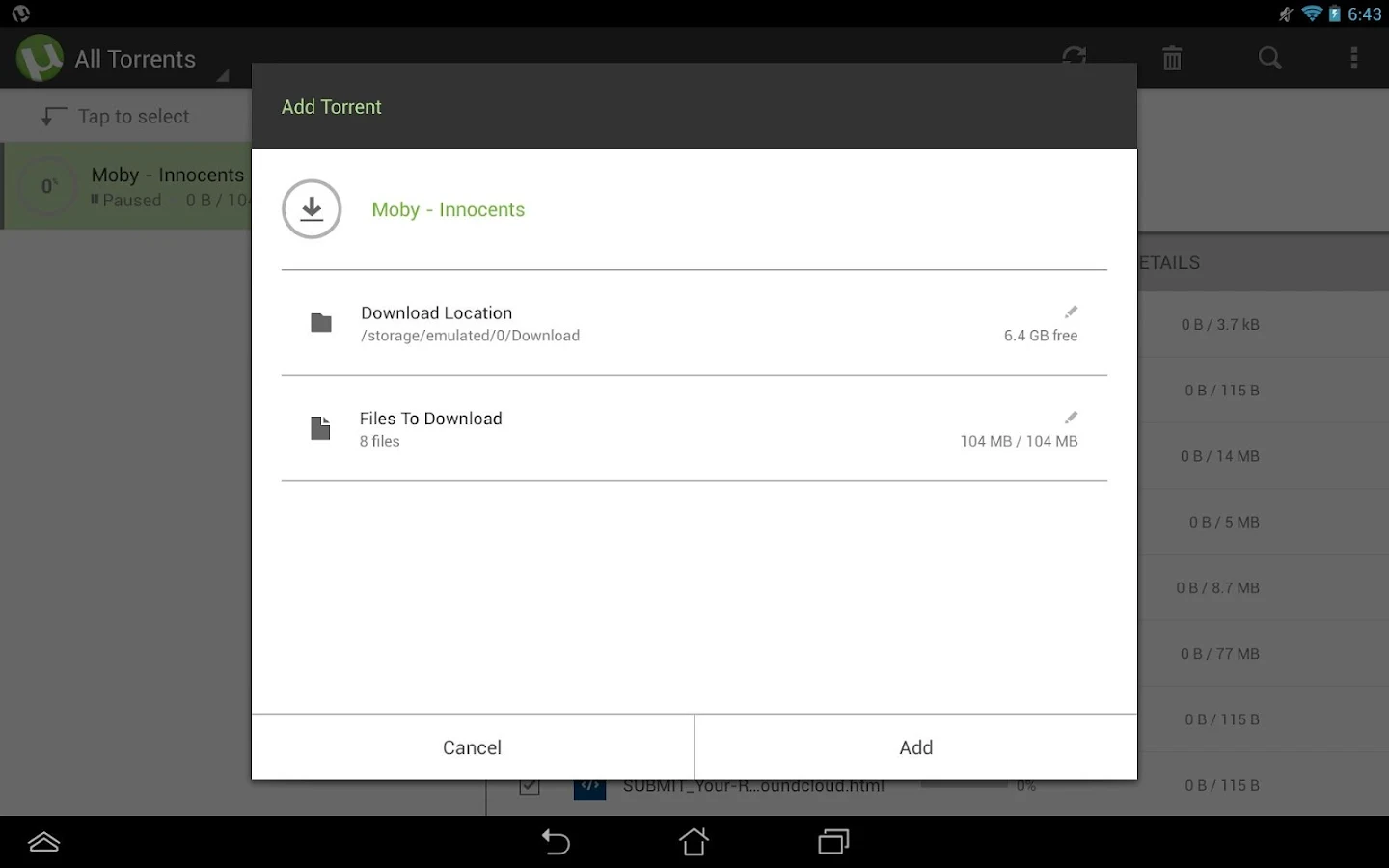
Task: Edit the download location via its pencil icon
Action: (x=1071, y=312)
